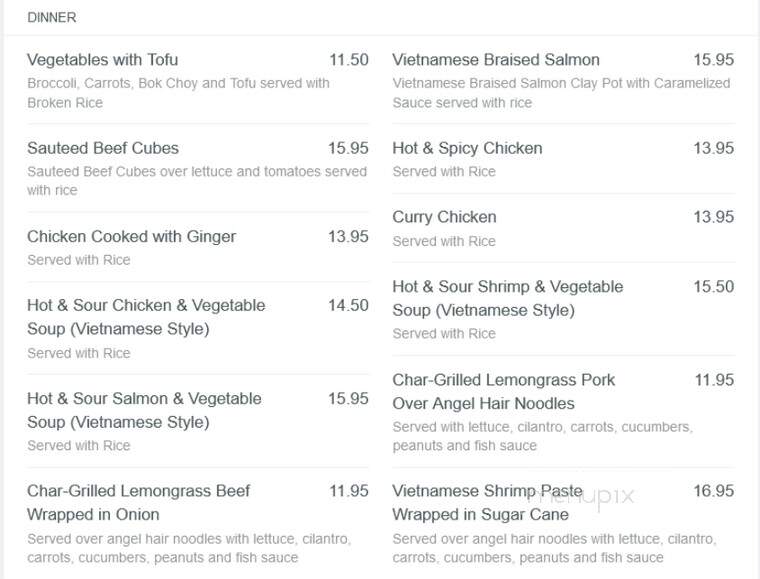Click the 15.50 price for Shrimp Soup
Viewport: 760px width, 579px height.
(713, 286)
